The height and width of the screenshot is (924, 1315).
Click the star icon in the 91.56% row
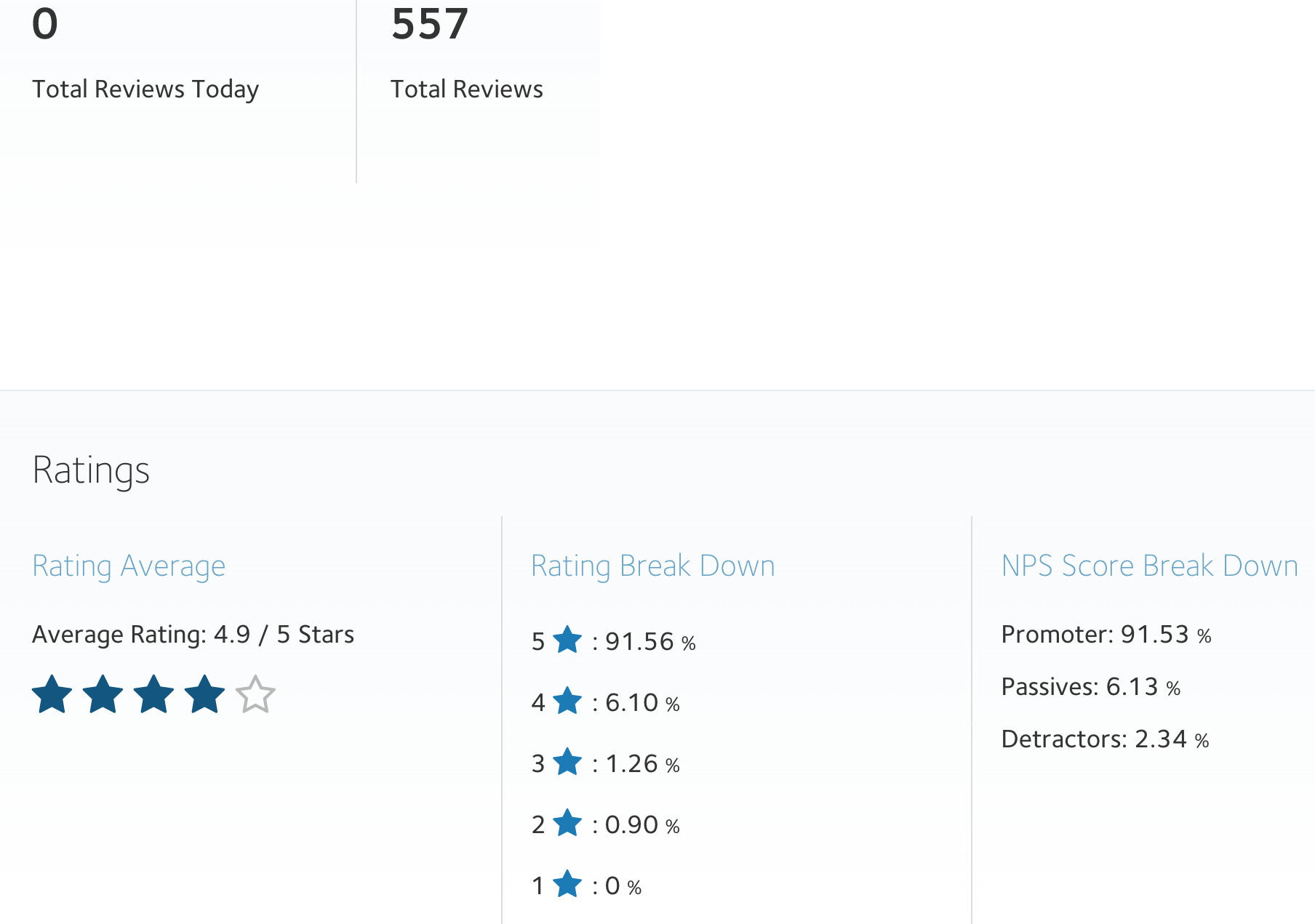[x=567, y=640]
